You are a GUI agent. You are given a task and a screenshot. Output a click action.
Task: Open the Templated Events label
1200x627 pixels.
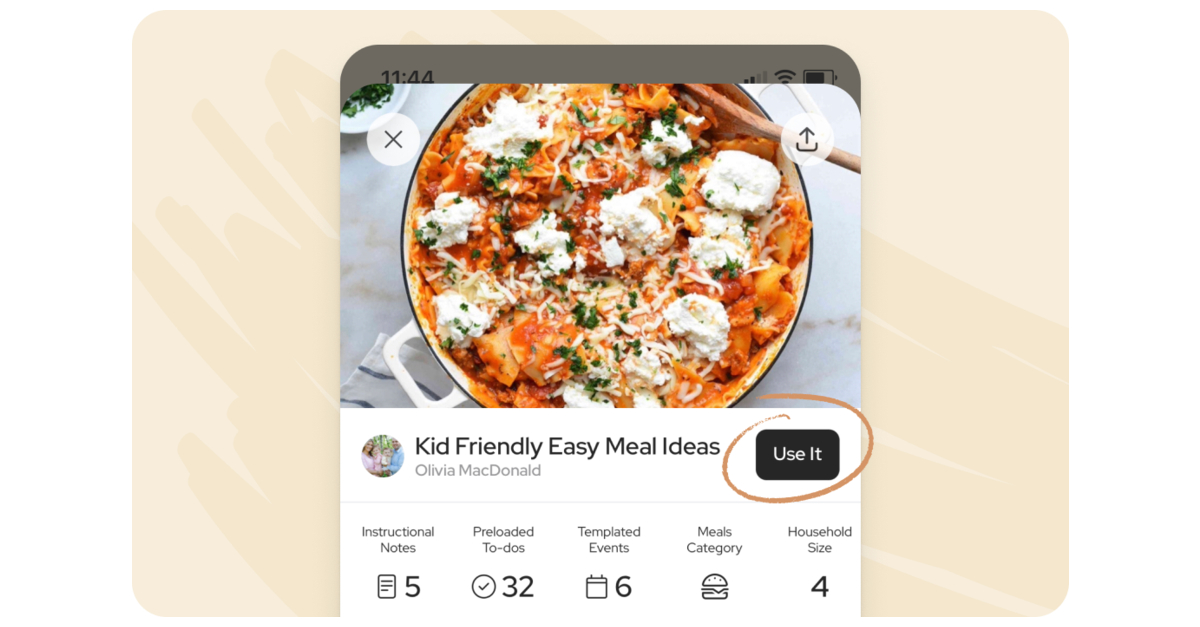(609, 540)
